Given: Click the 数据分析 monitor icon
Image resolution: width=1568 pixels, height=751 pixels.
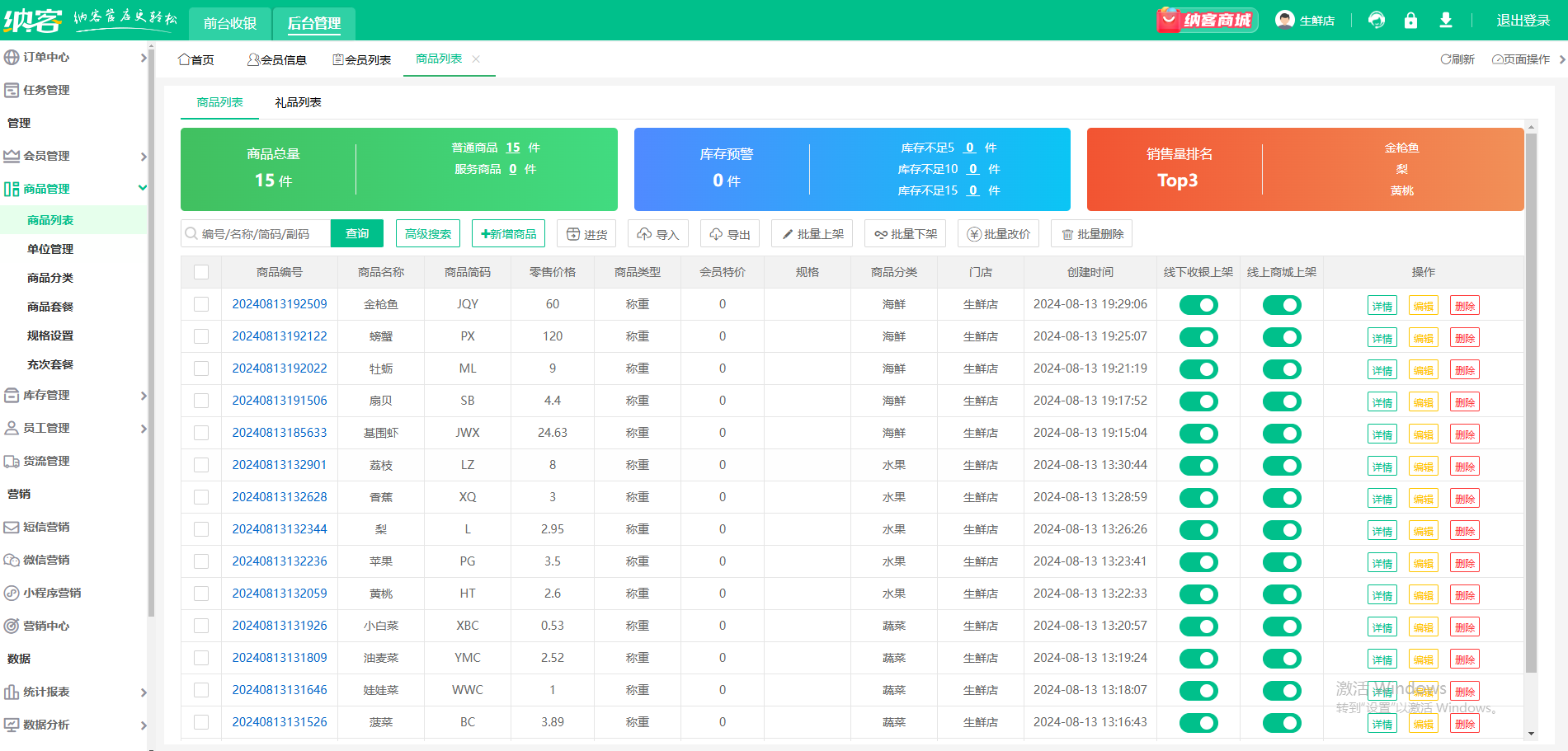Looking at the screenshot, I should (12, 725).
